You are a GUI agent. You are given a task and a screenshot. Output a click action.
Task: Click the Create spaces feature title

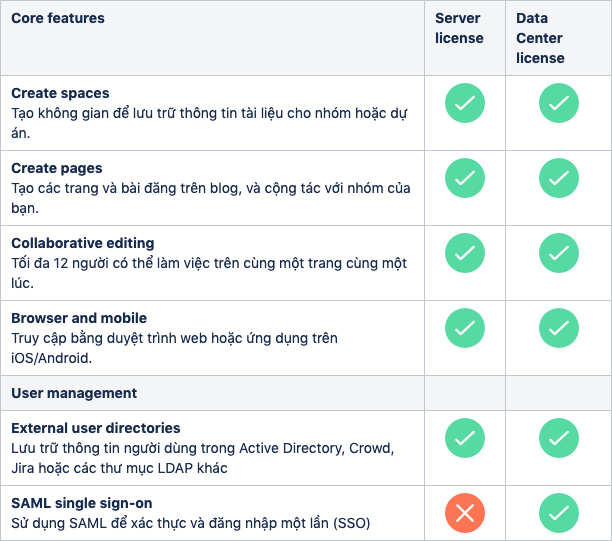[x=60, y=93]
